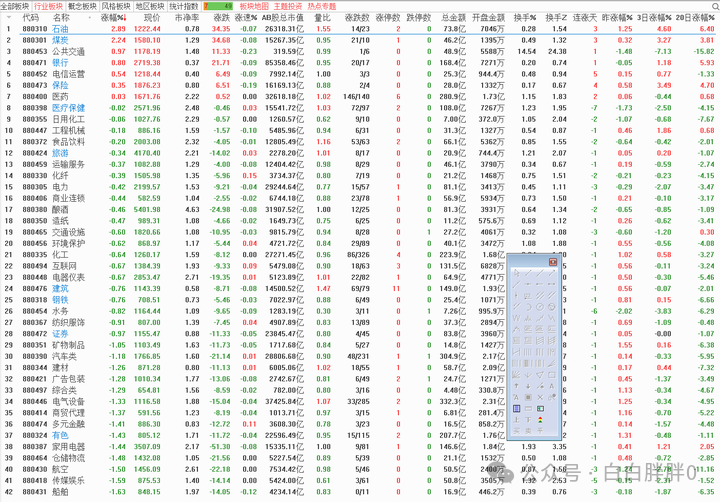Image resolution: width=720 pixels, height=502 pixels.
Task: Select the 电气设备 sector row
Action: coord(360,401)
